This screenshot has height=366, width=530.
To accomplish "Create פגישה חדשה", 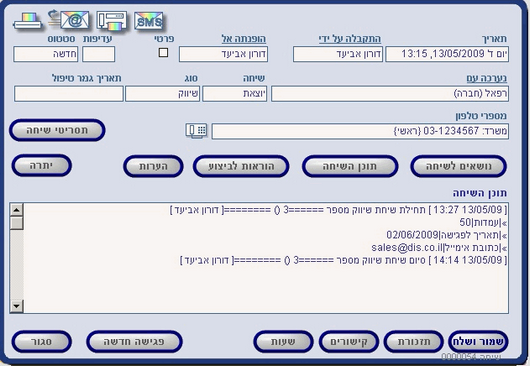I will [135, 342].
